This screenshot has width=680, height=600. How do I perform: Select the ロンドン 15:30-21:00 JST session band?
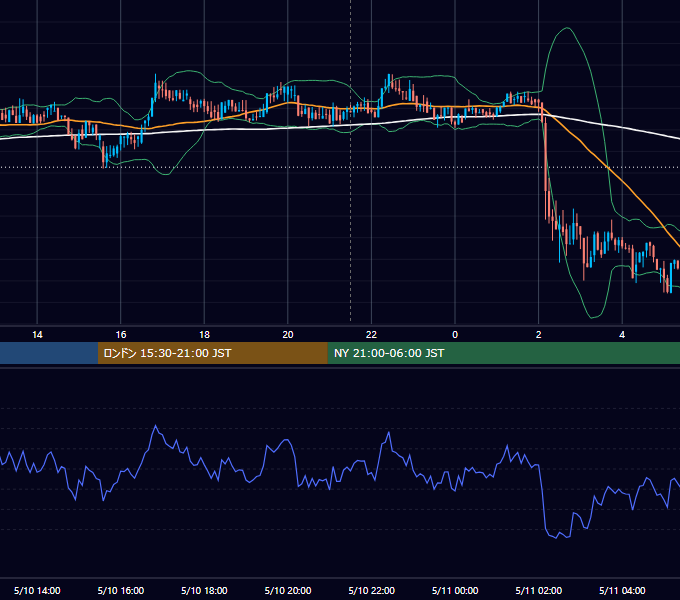click(212, 353)
